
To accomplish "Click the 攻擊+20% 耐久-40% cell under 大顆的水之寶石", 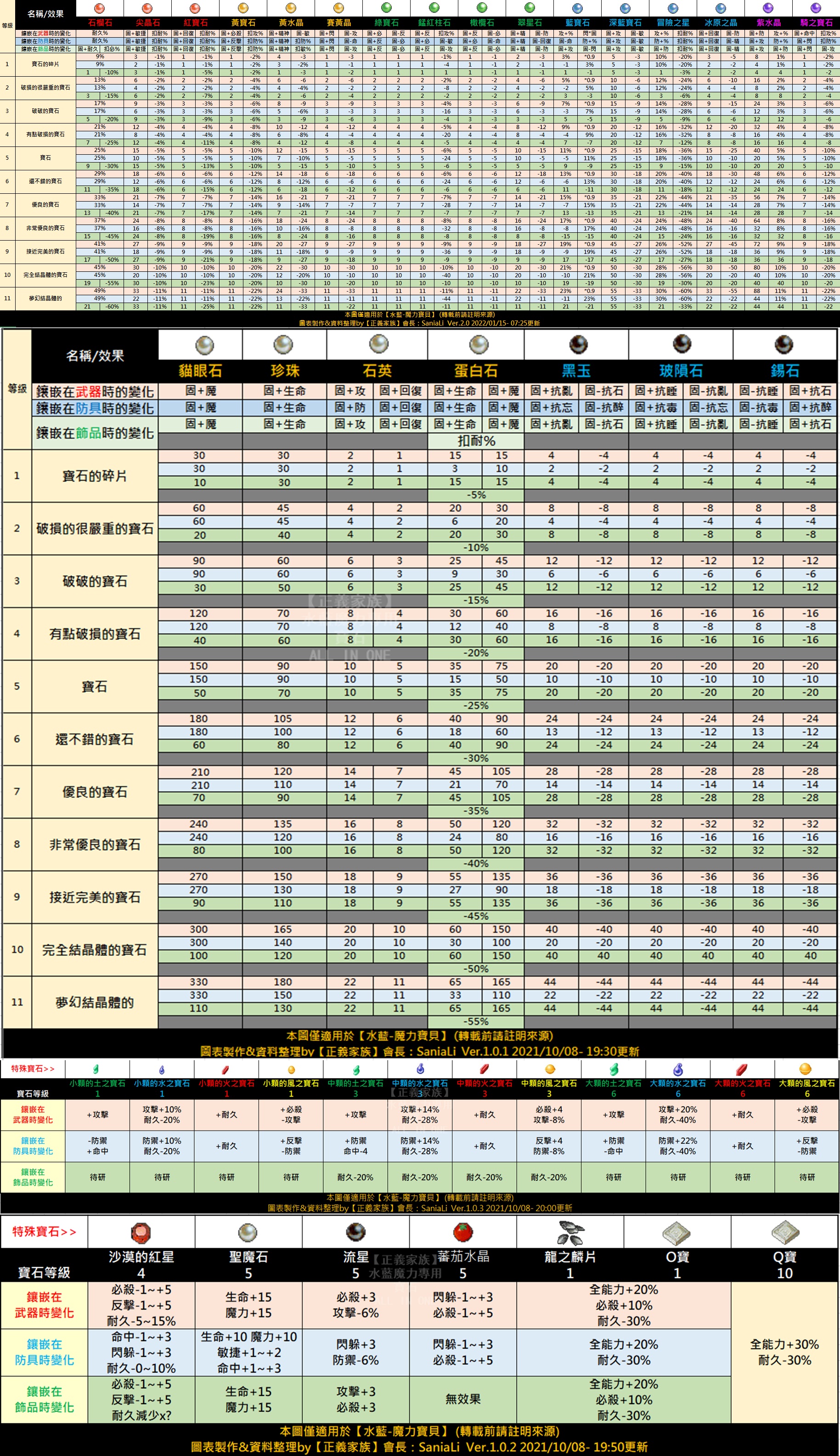I will coord(678,1115).
